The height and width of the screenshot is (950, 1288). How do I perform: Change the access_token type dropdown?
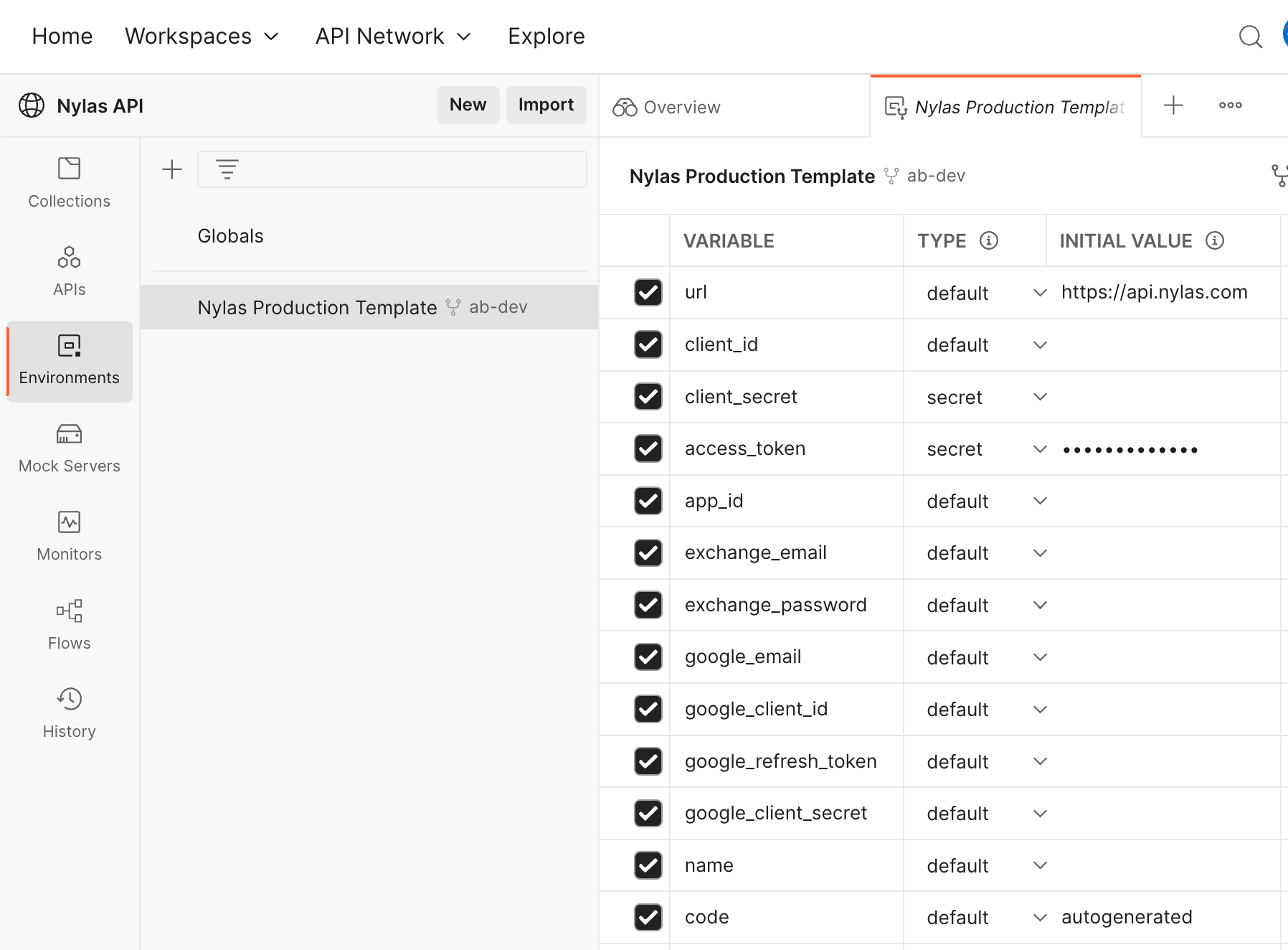(1039, 448)
